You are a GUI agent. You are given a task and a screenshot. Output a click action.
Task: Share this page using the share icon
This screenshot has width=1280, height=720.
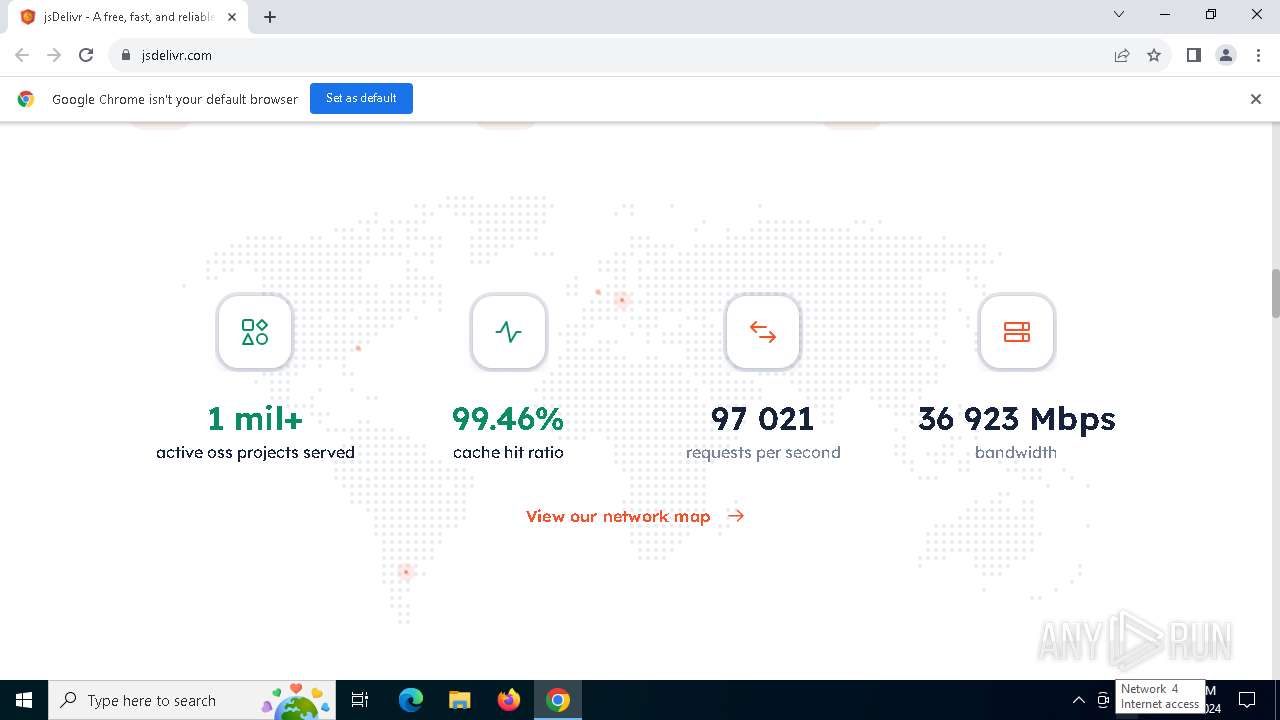pos(1122,55)
